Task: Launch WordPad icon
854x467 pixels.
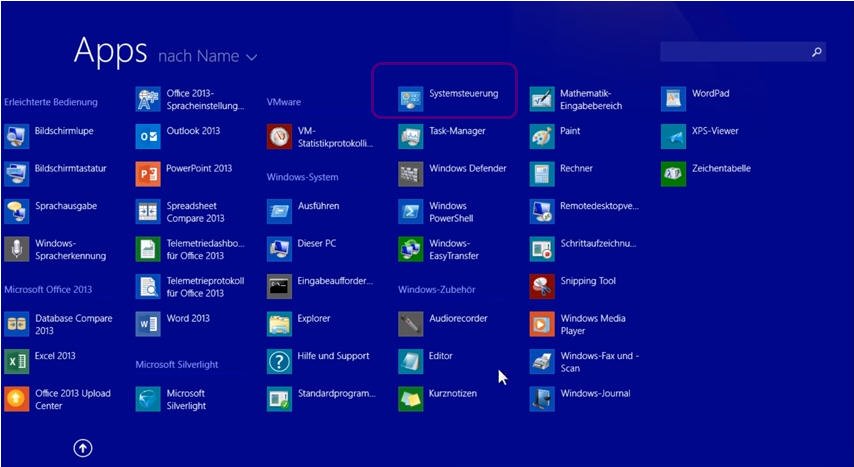Action: click(x=674, y=99)
